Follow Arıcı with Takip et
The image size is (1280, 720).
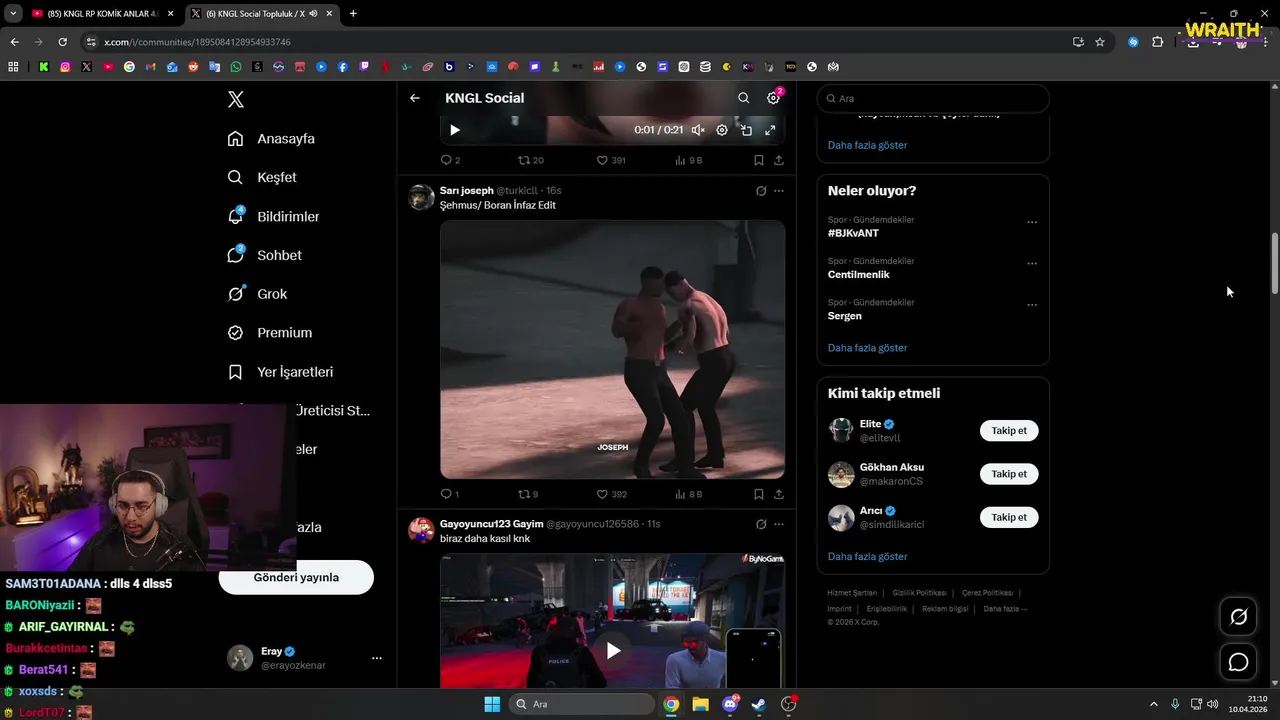click(1009, 517)
